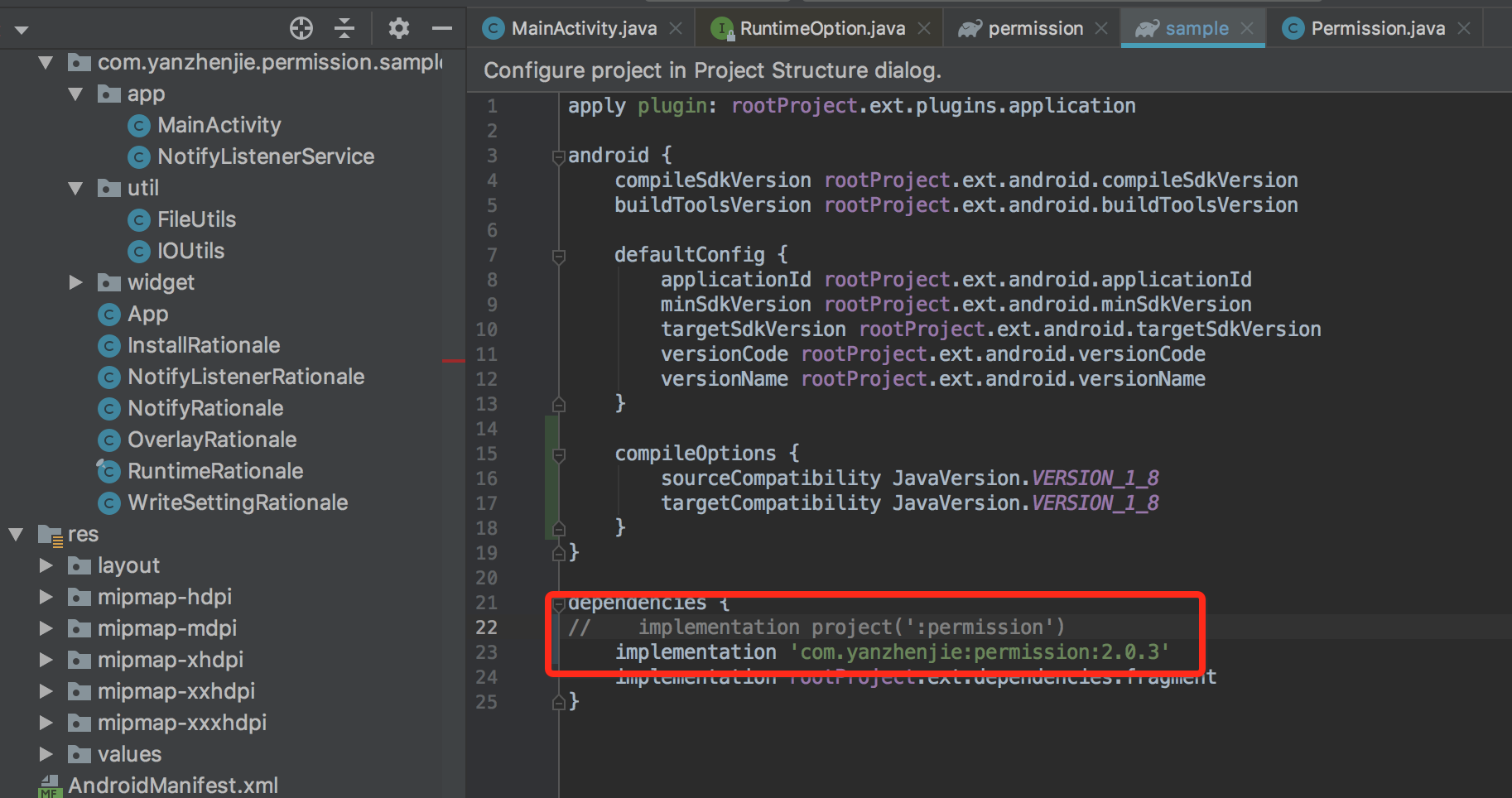Image resolution: width=1512 pixels, height=798 pixels.
Task: Close the sample tab
Action: 1247,28
